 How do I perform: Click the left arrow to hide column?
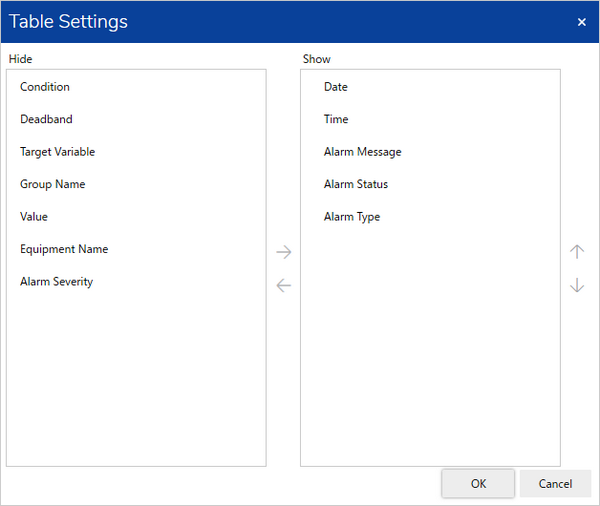click(x=283, y=286)
